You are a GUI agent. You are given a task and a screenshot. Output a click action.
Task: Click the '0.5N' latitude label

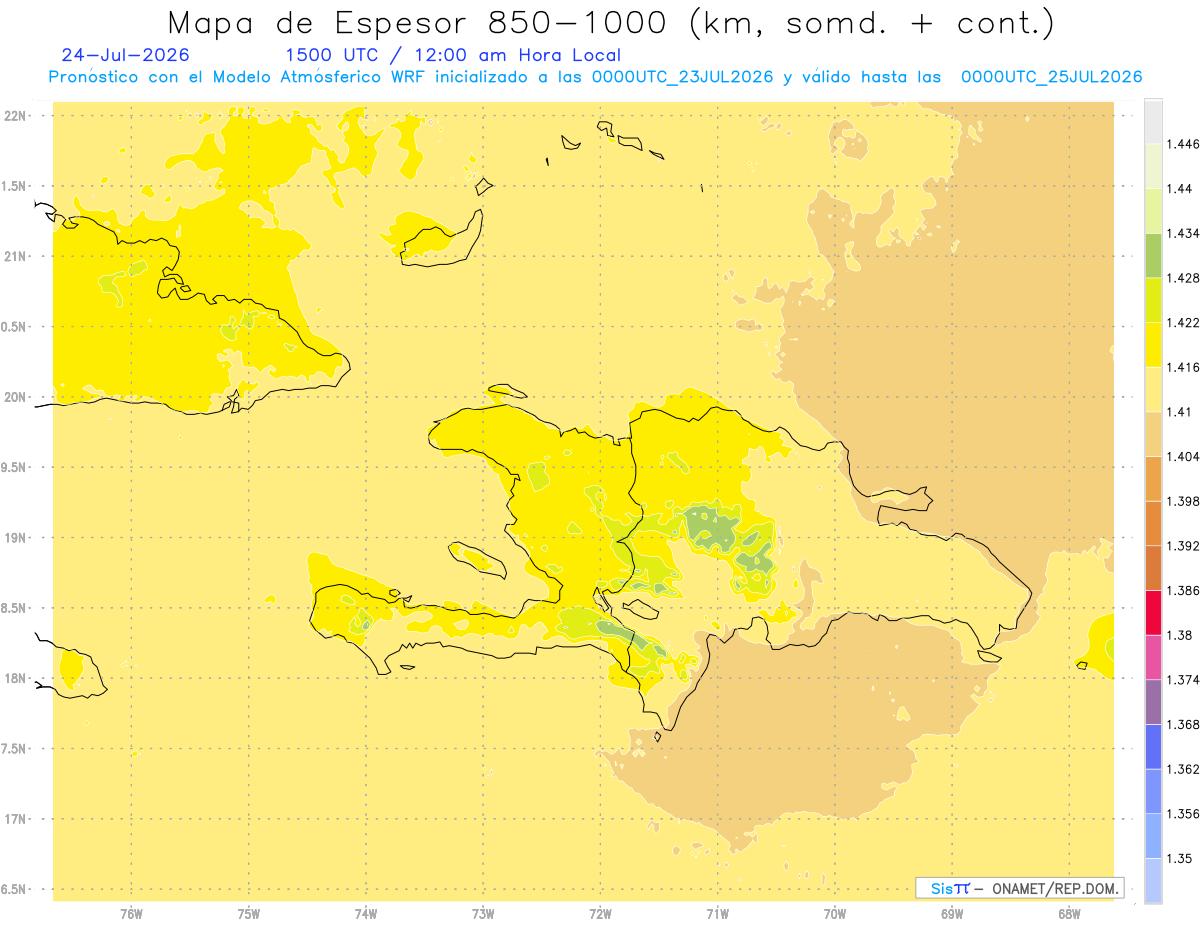click(x=15, y=327)
